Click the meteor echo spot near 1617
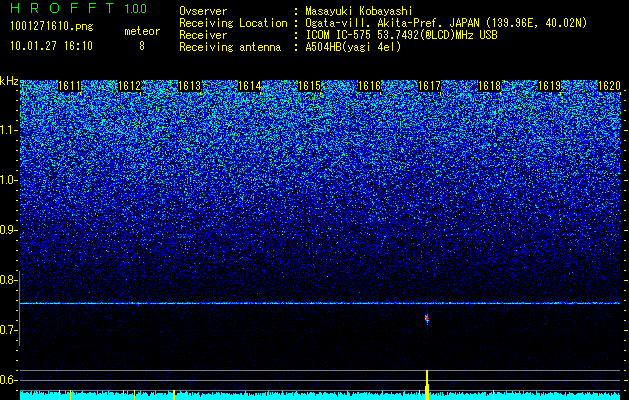The width and height of the screenshot is (629, 400). (427, 319)
